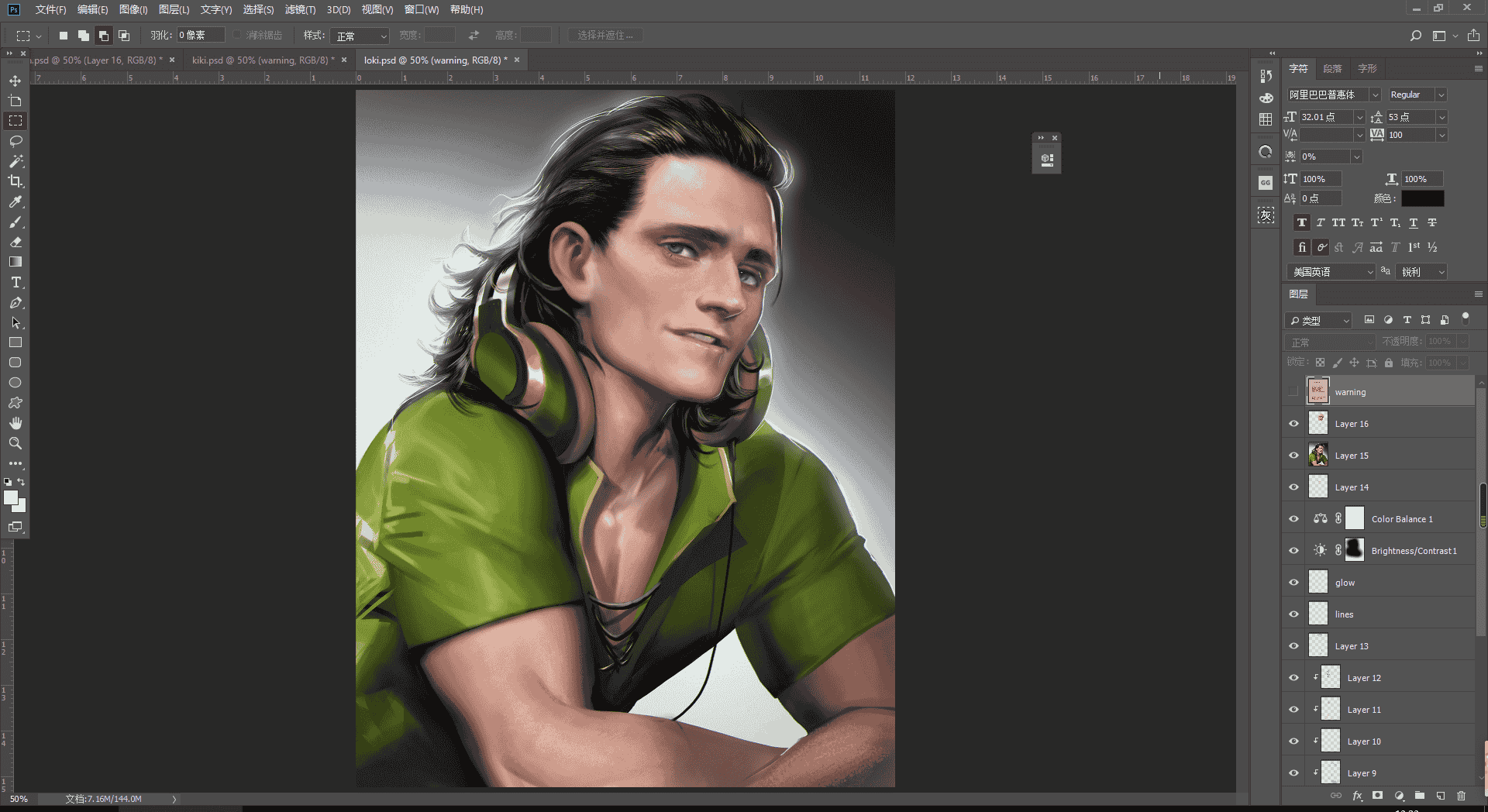1488x812 pixels.
Task: Hide Layer 16 visibility eye
Action: coord(1293,424)
